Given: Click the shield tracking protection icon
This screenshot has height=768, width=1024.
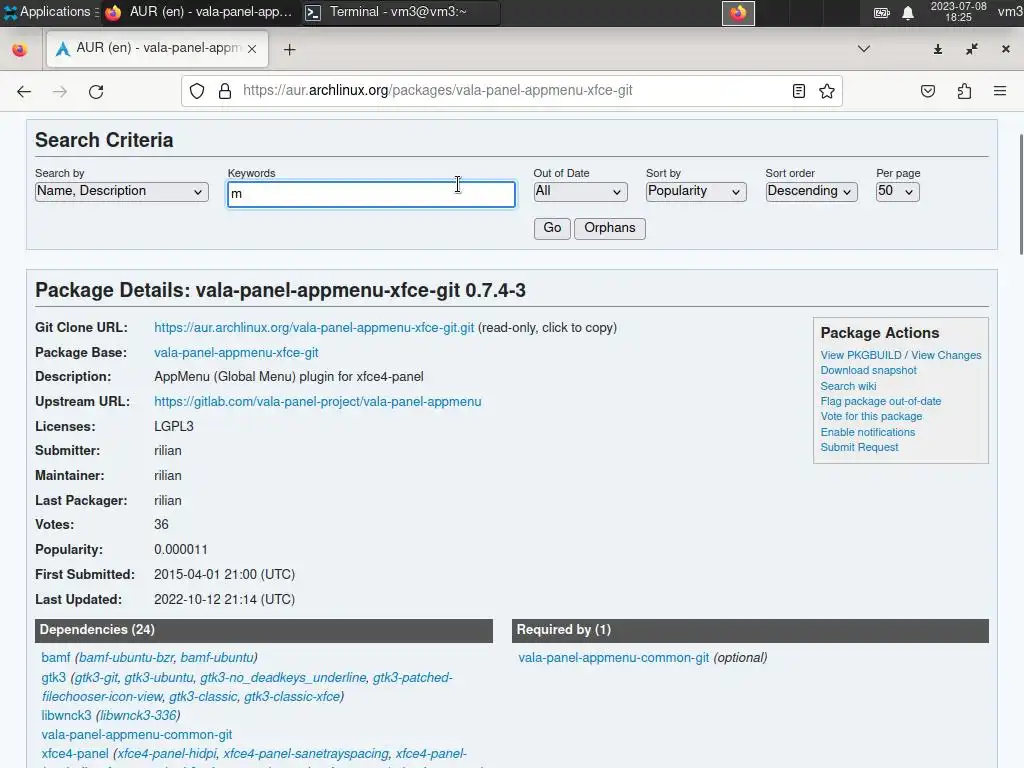Looking at the screenshot, I should click(197, 91).
